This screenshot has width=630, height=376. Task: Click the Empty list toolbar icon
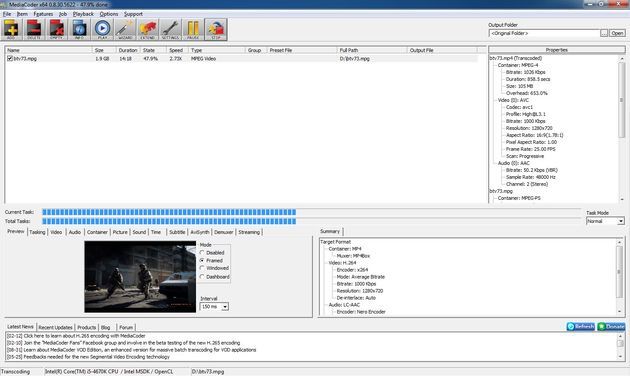coord(57,29)
